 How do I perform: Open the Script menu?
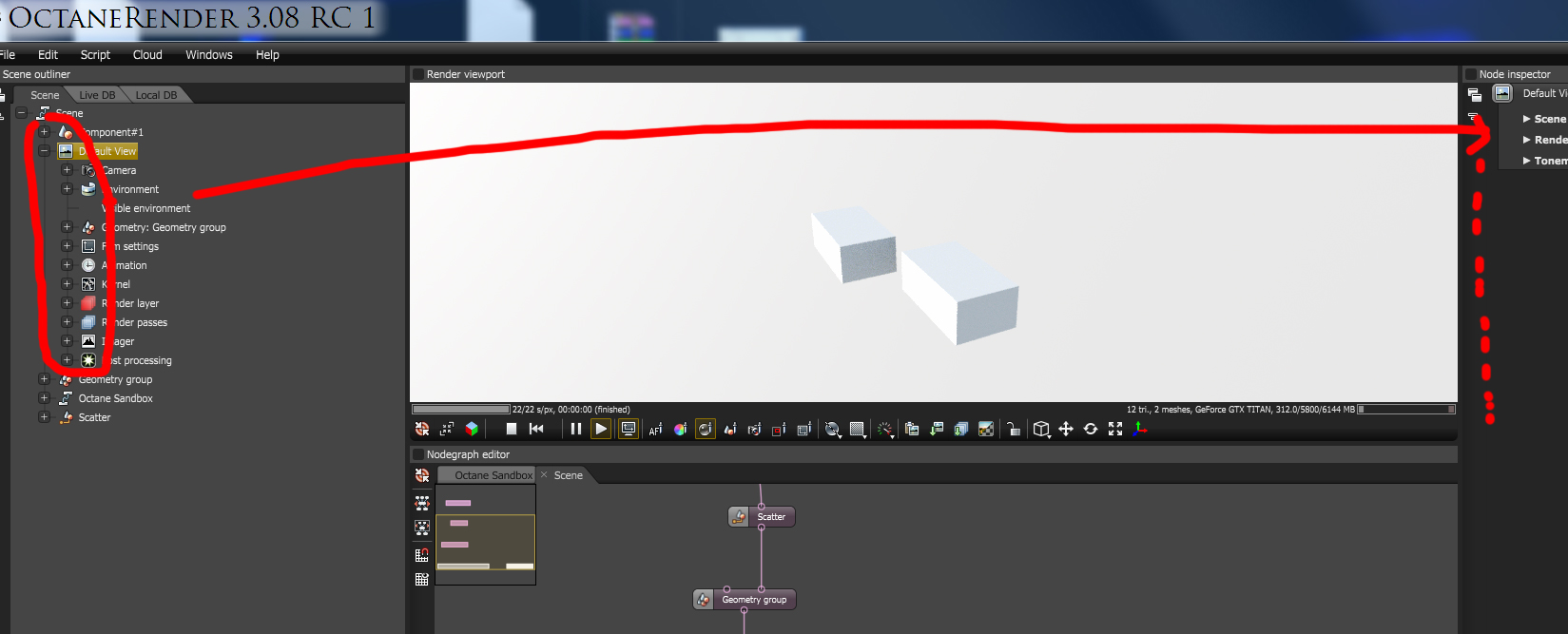click(95, 55)
